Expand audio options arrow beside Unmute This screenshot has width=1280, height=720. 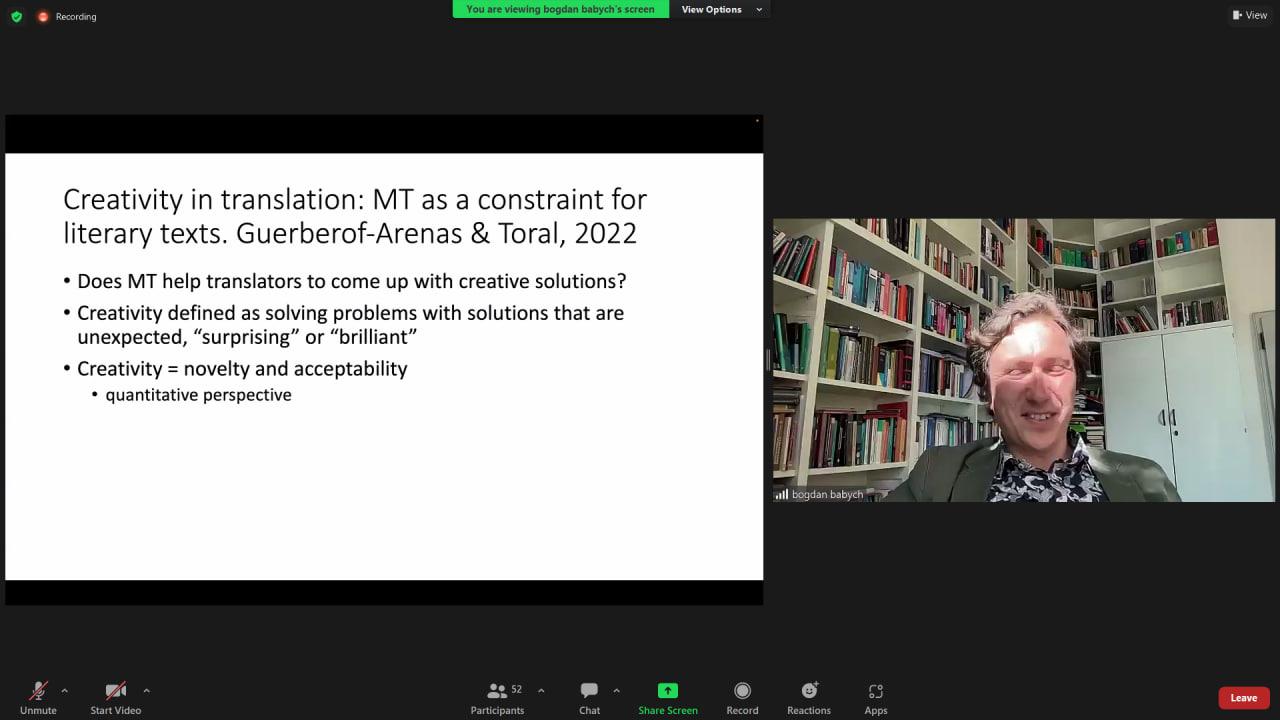click(x=65, y=690)
